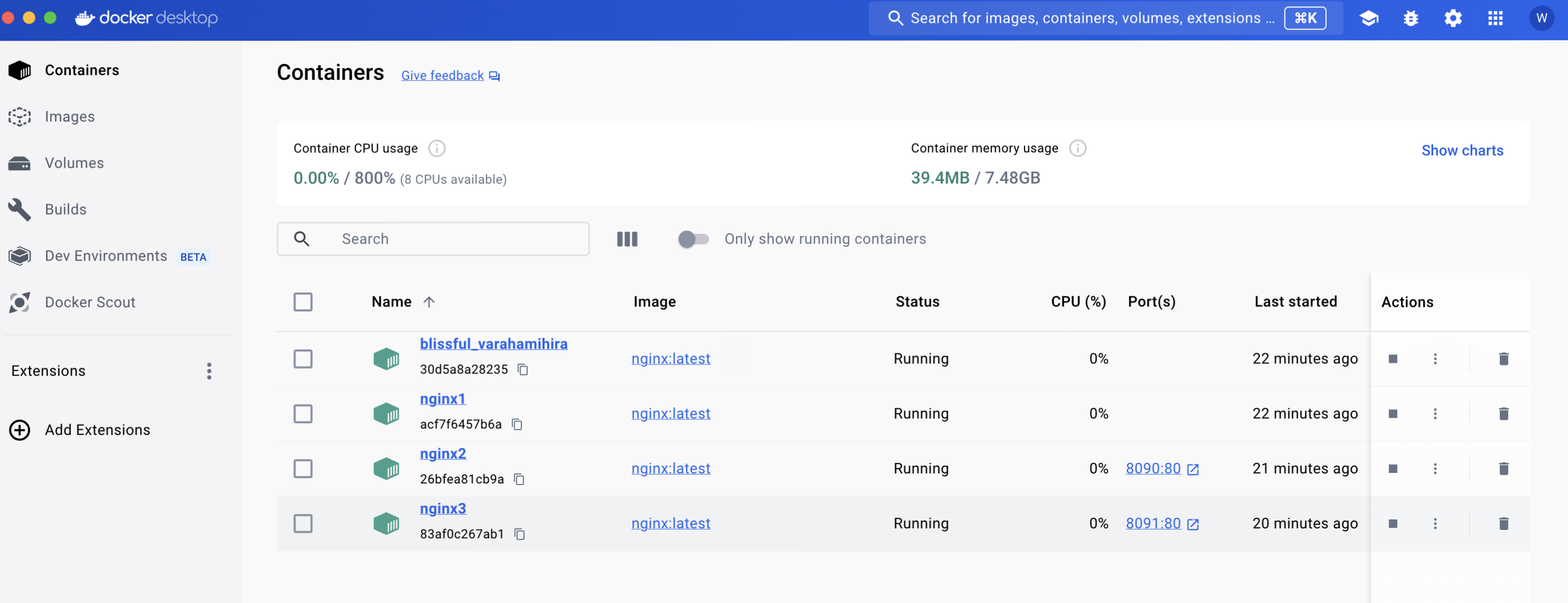Click the blissful_varahamihira container cube icon

(386, 359)
